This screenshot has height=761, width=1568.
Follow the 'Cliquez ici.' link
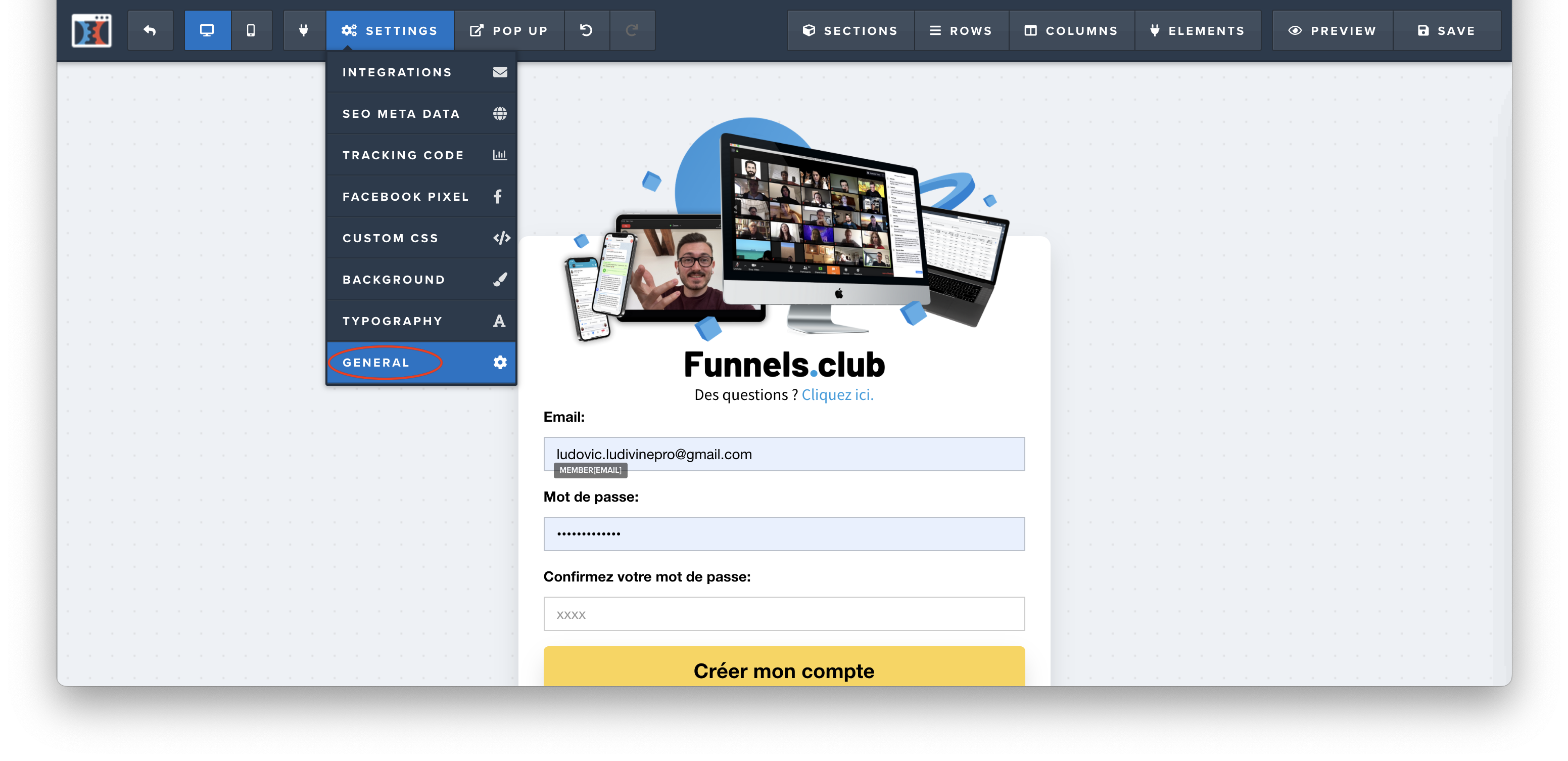pos(837,395)
